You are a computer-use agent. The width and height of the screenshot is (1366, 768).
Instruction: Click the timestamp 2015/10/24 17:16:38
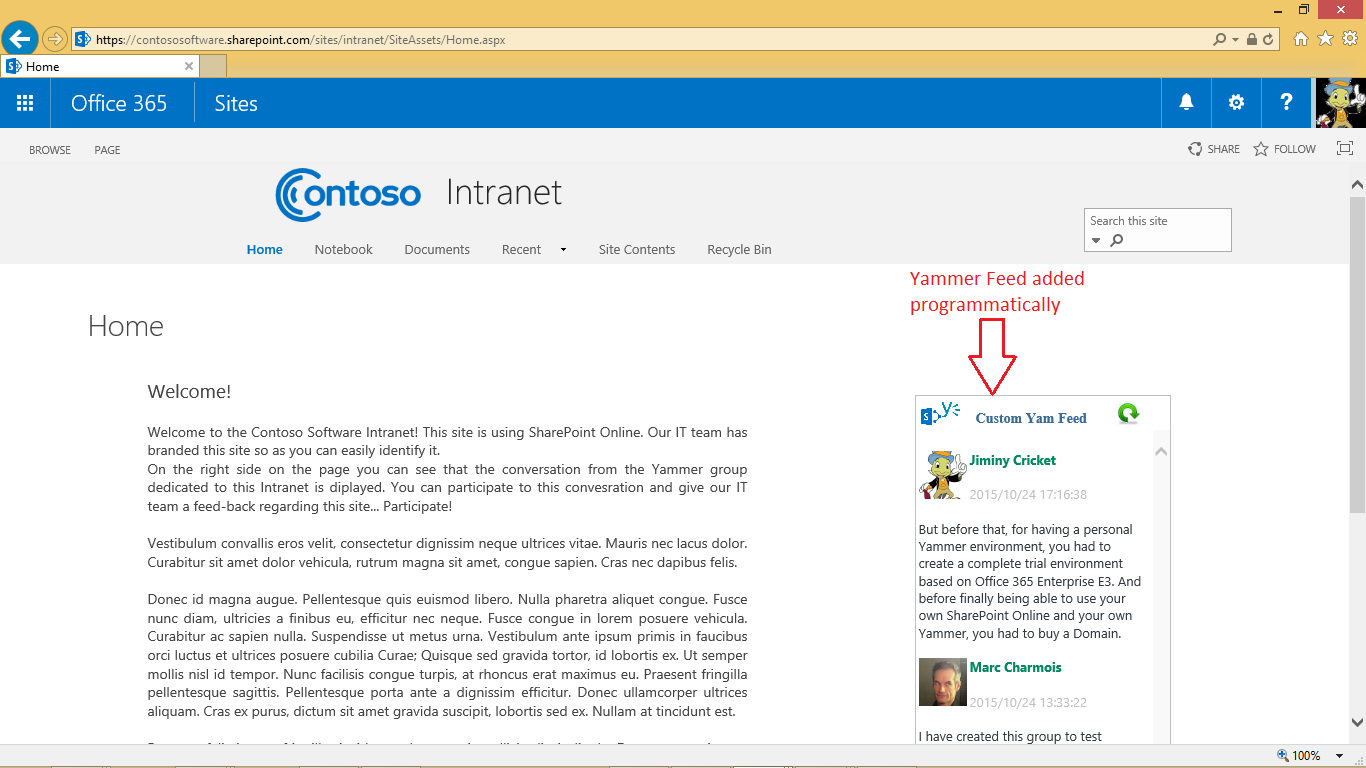[x=1028, y=494]
